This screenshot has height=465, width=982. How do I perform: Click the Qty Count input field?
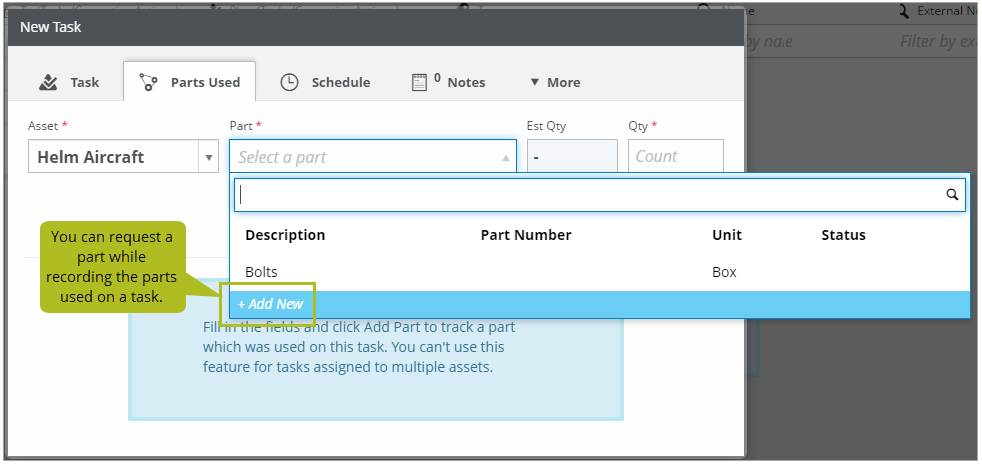coord(675,157)
